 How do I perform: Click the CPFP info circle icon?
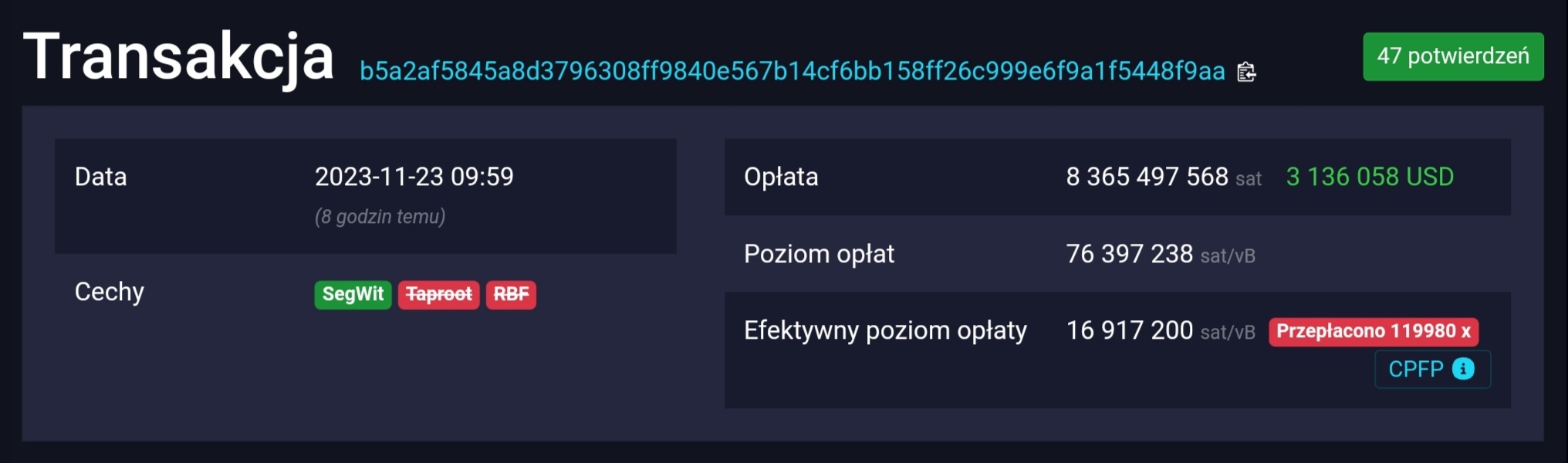point(1463,369)
